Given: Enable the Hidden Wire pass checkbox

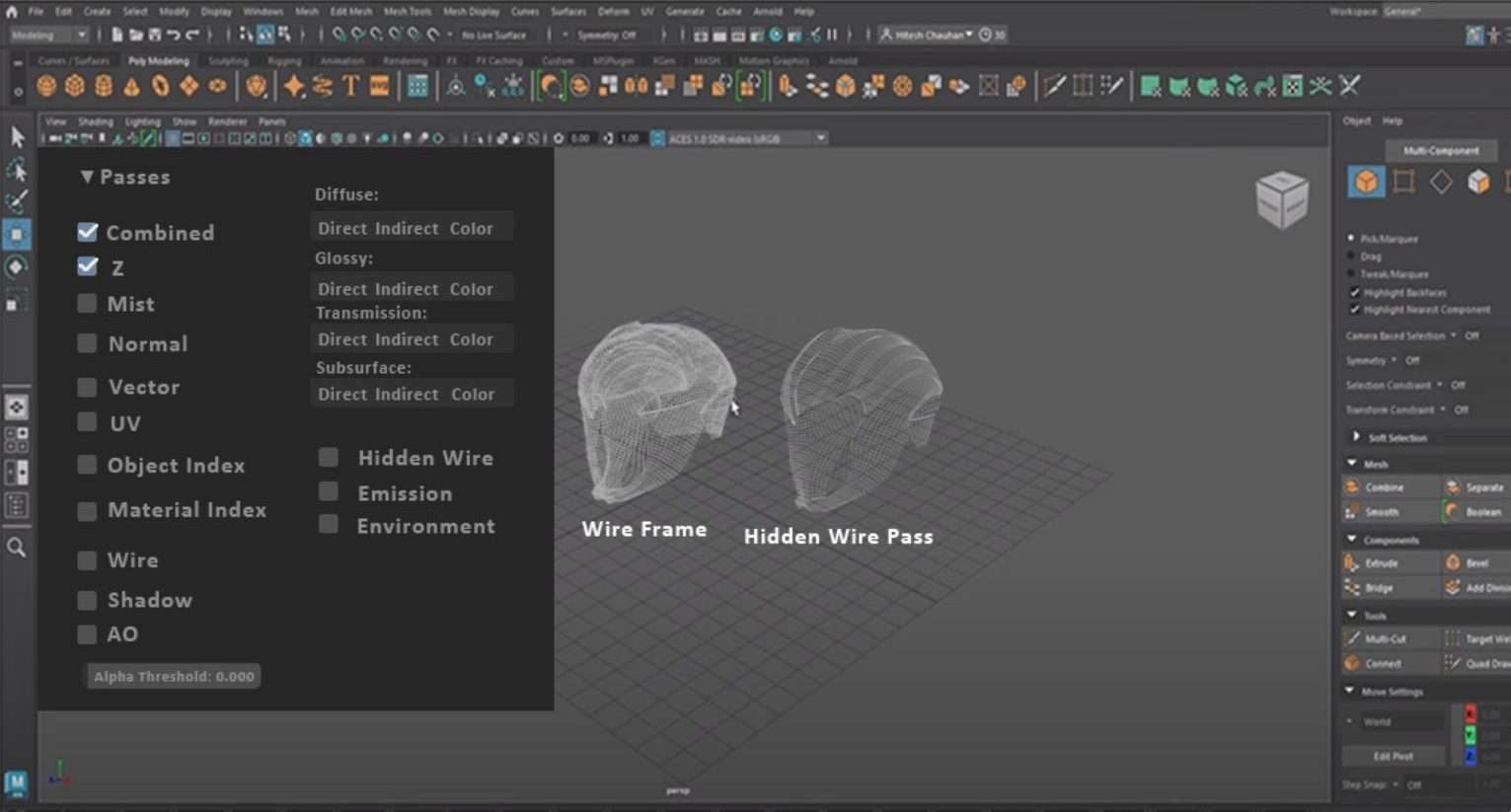Looking at the screenshot, I should (x=329, y=457).
